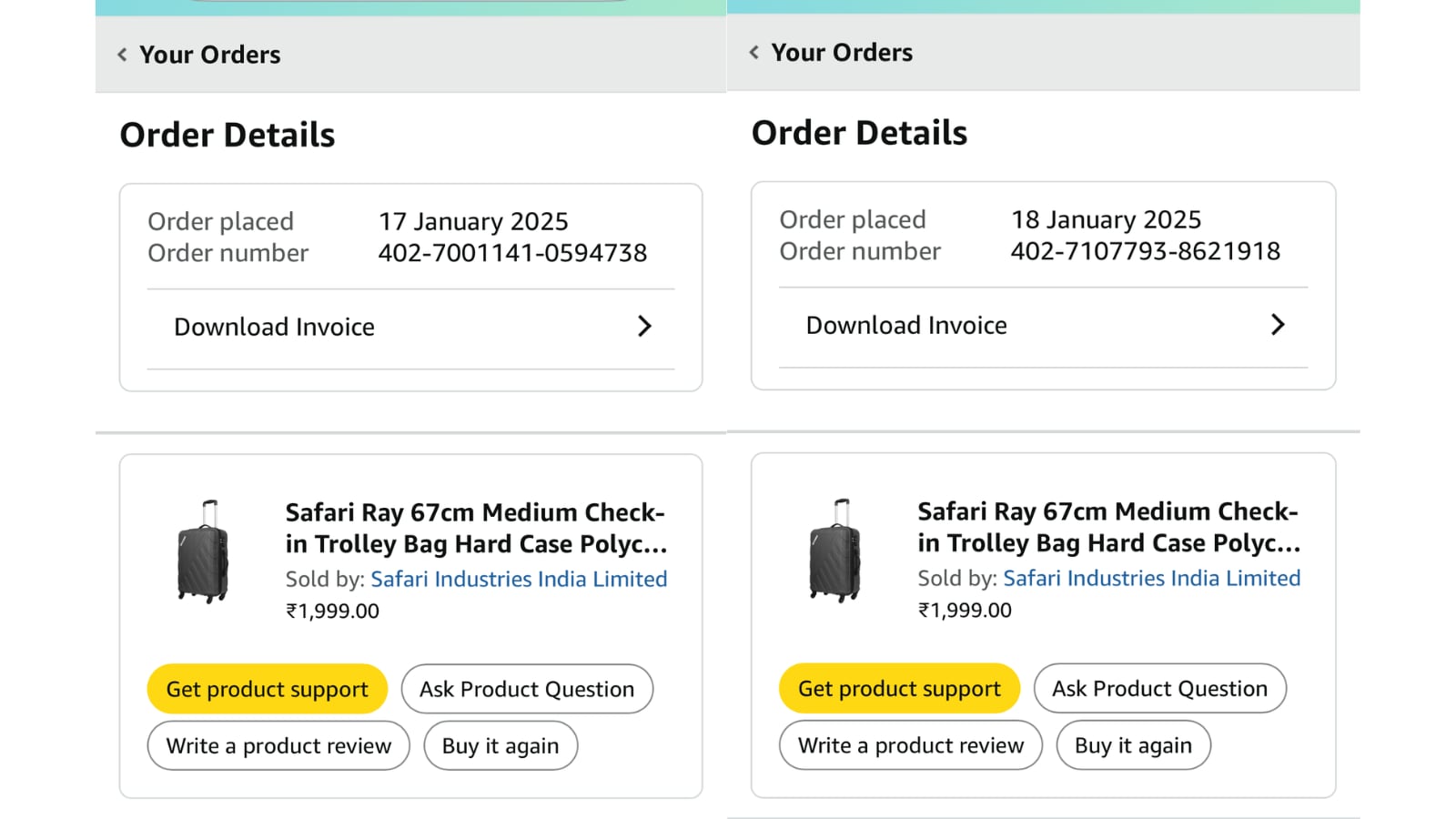The image size is (1456, 819).
Task: Open Safari Ray product title in left order
Action: 476,528
